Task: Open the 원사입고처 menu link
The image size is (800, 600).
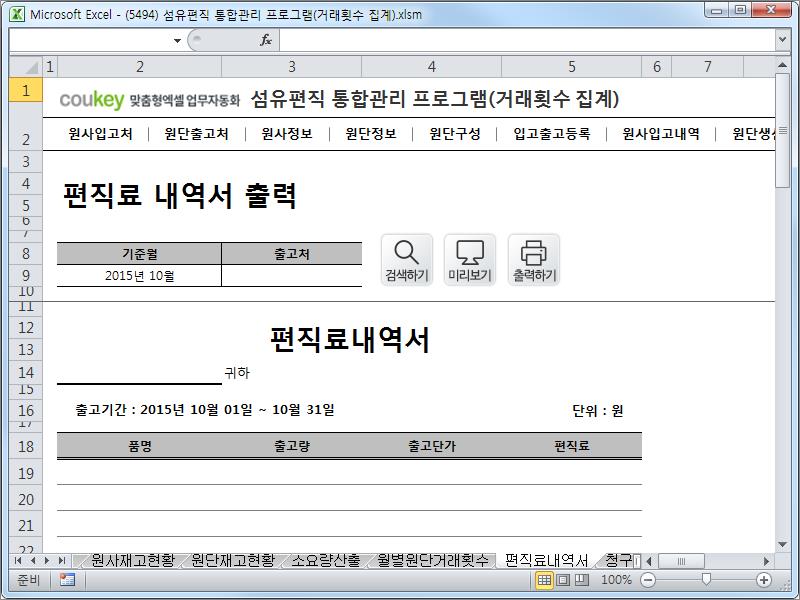Action: tap(101, 134)
